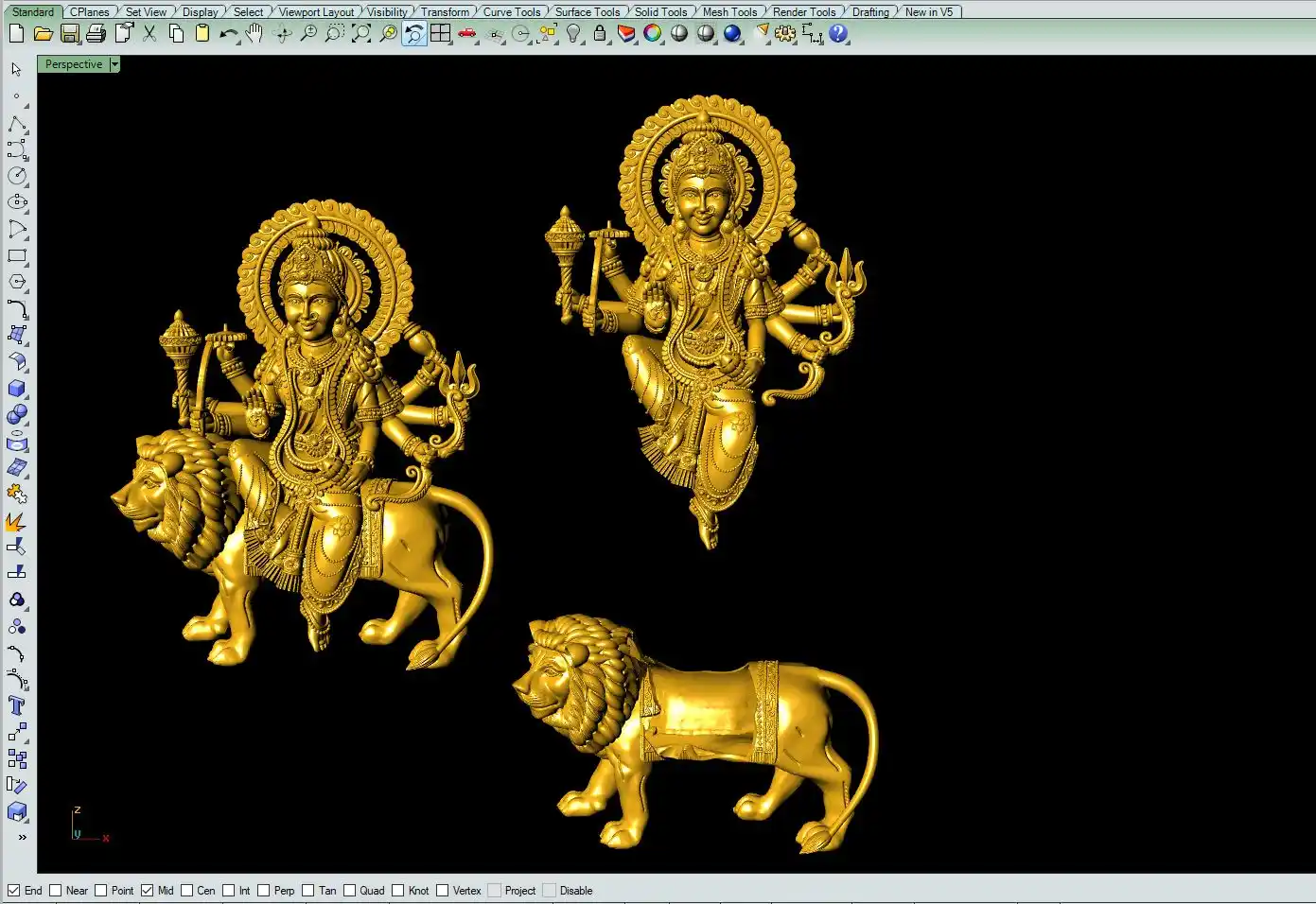Click the Lock objects padlock icon
The width and height of the screenshot is (1316, 904).
coord(600,34)
